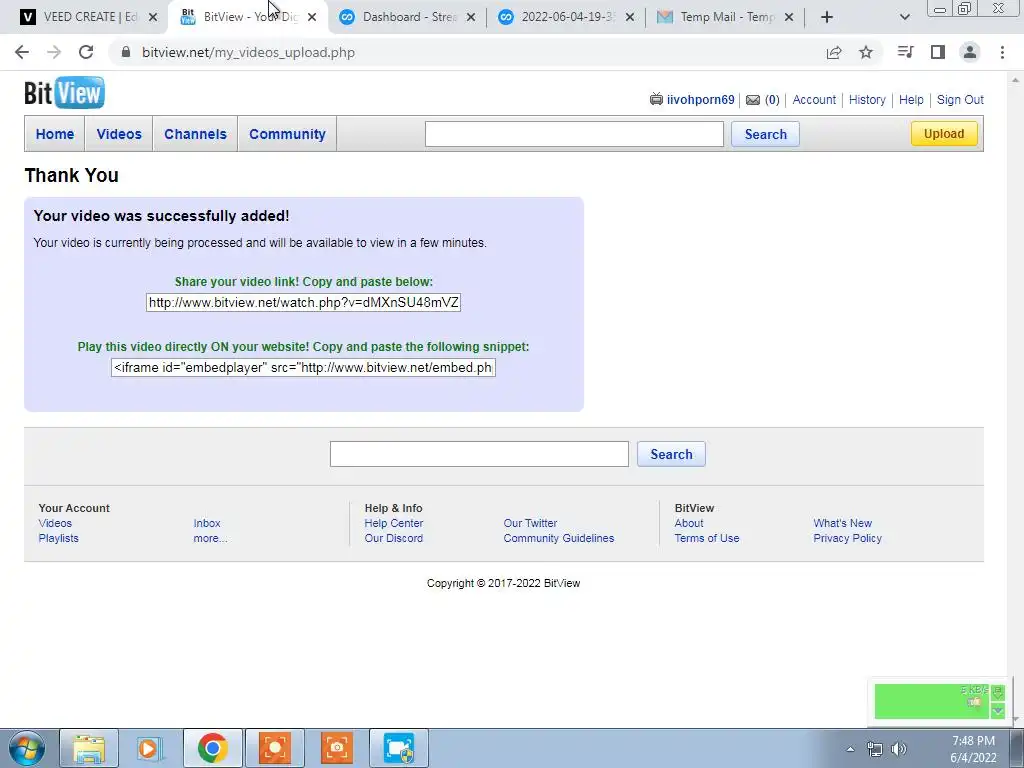1024x768 pixels.
Task: Open a new tab with plus icon
Action: coord(827,17)
